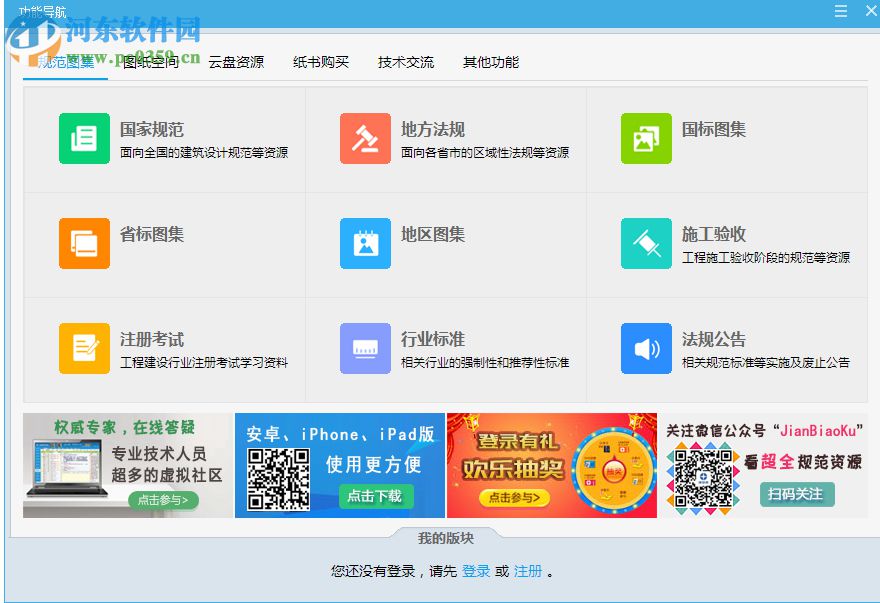The height and width of the screenshot is (603, 880).
Task: Click description 面向各省市的区域性法规等资源
Action: click(485, 153)
